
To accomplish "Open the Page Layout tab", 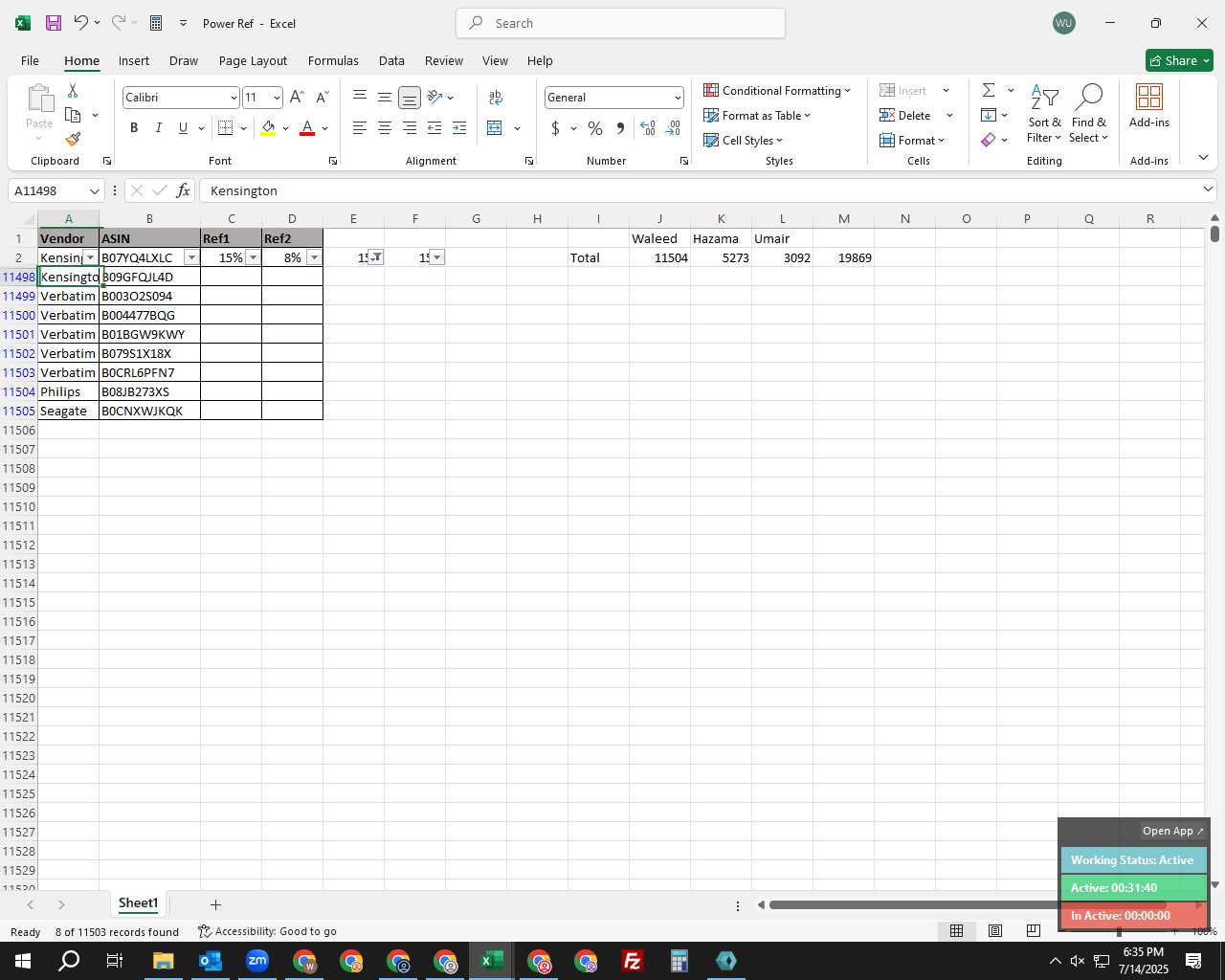I will 253,60.
